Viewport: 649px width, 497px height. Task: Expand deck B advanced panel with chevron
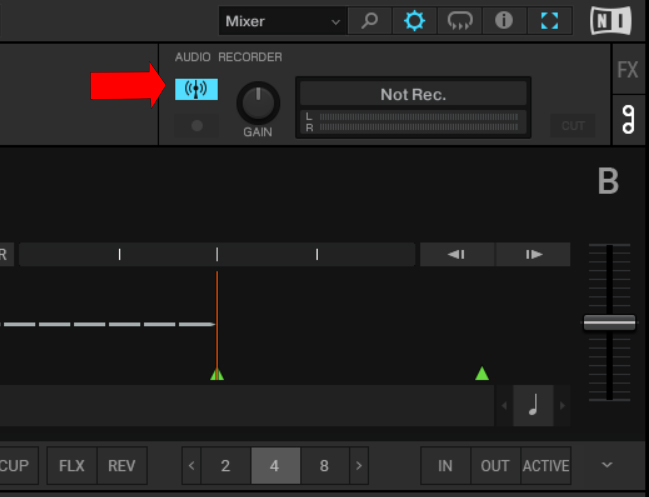607,465
